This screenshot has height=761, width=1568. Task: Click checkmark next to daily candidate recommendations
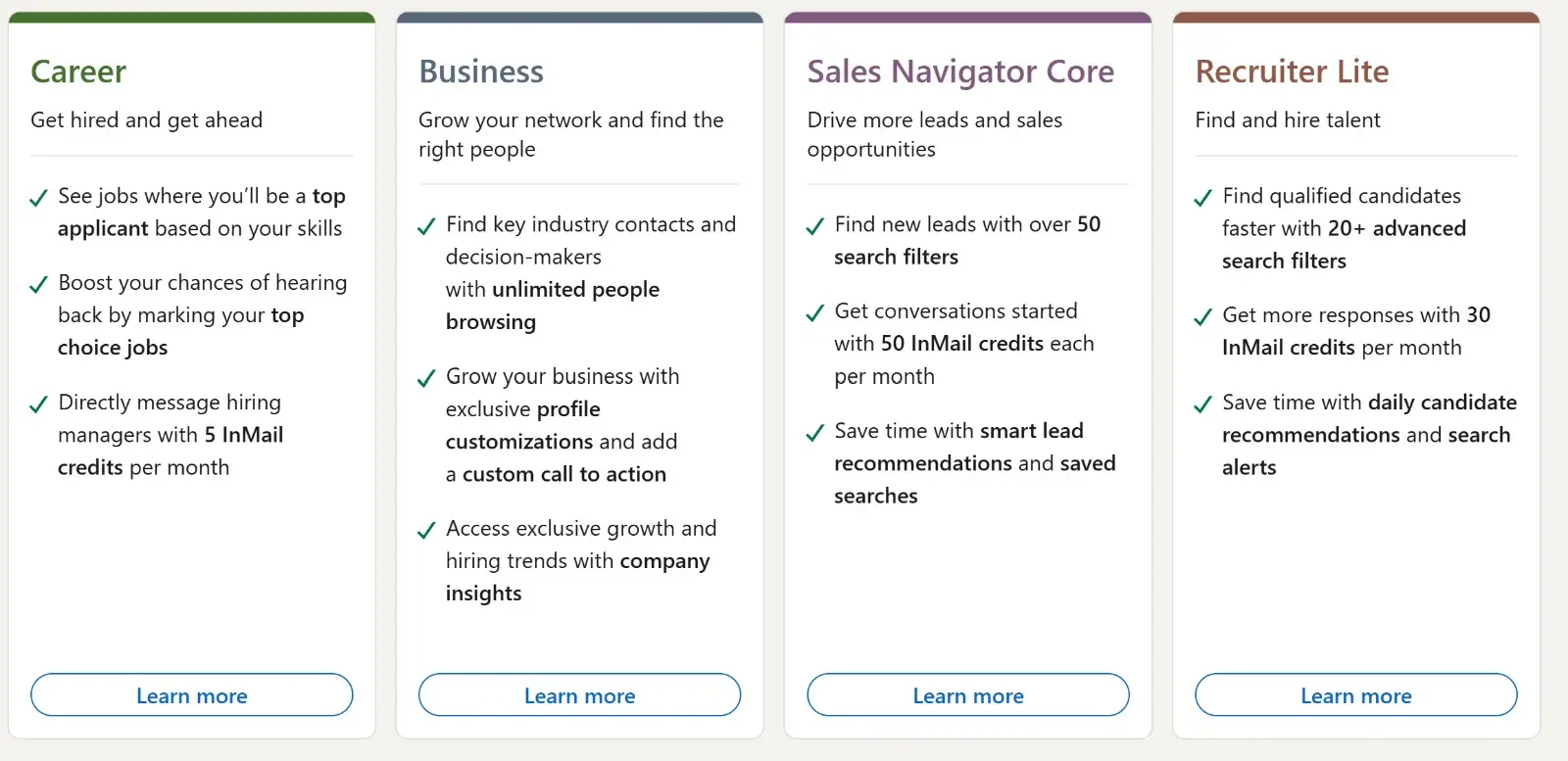(1202, 404)
